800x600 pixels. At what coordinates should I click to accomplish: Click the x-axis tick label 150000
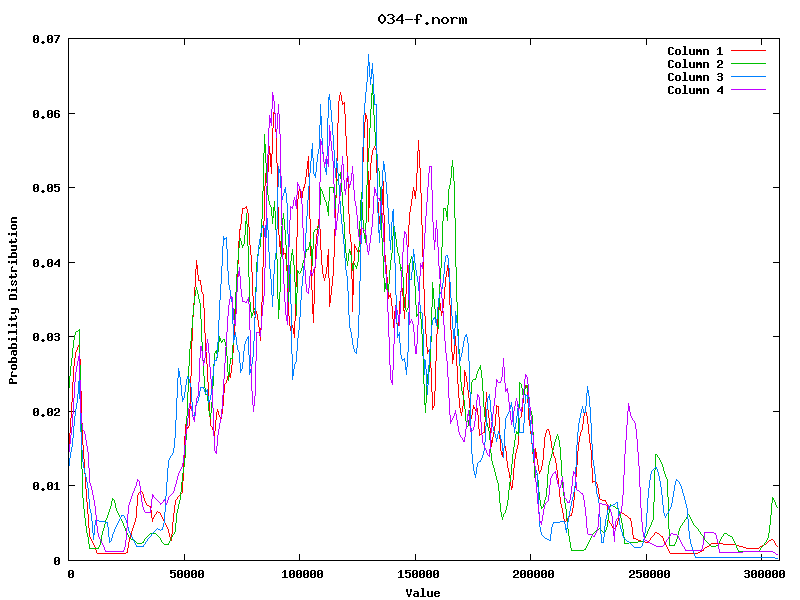418,574
